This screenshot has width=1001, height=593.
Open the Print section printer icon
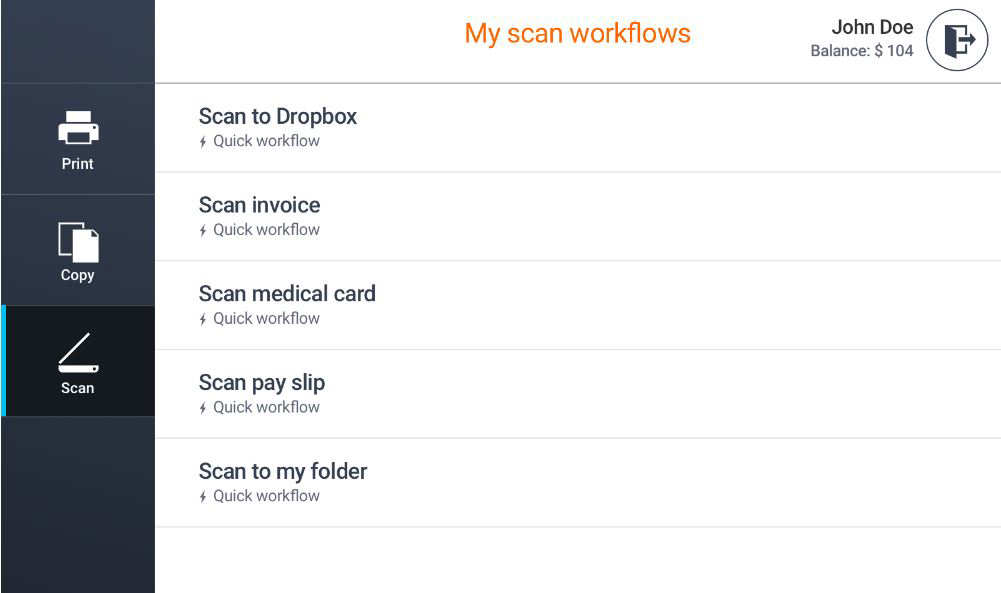point(78,128)
